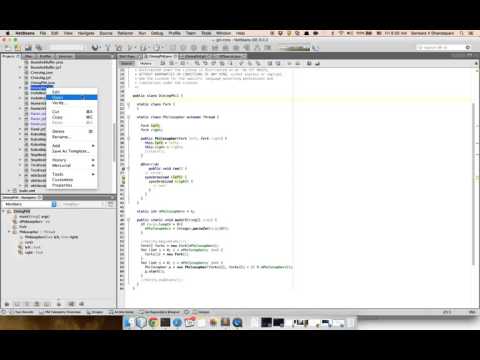Open the Navigate menu
The width and height of the screenshot is (480, 360).
[86, 33]
